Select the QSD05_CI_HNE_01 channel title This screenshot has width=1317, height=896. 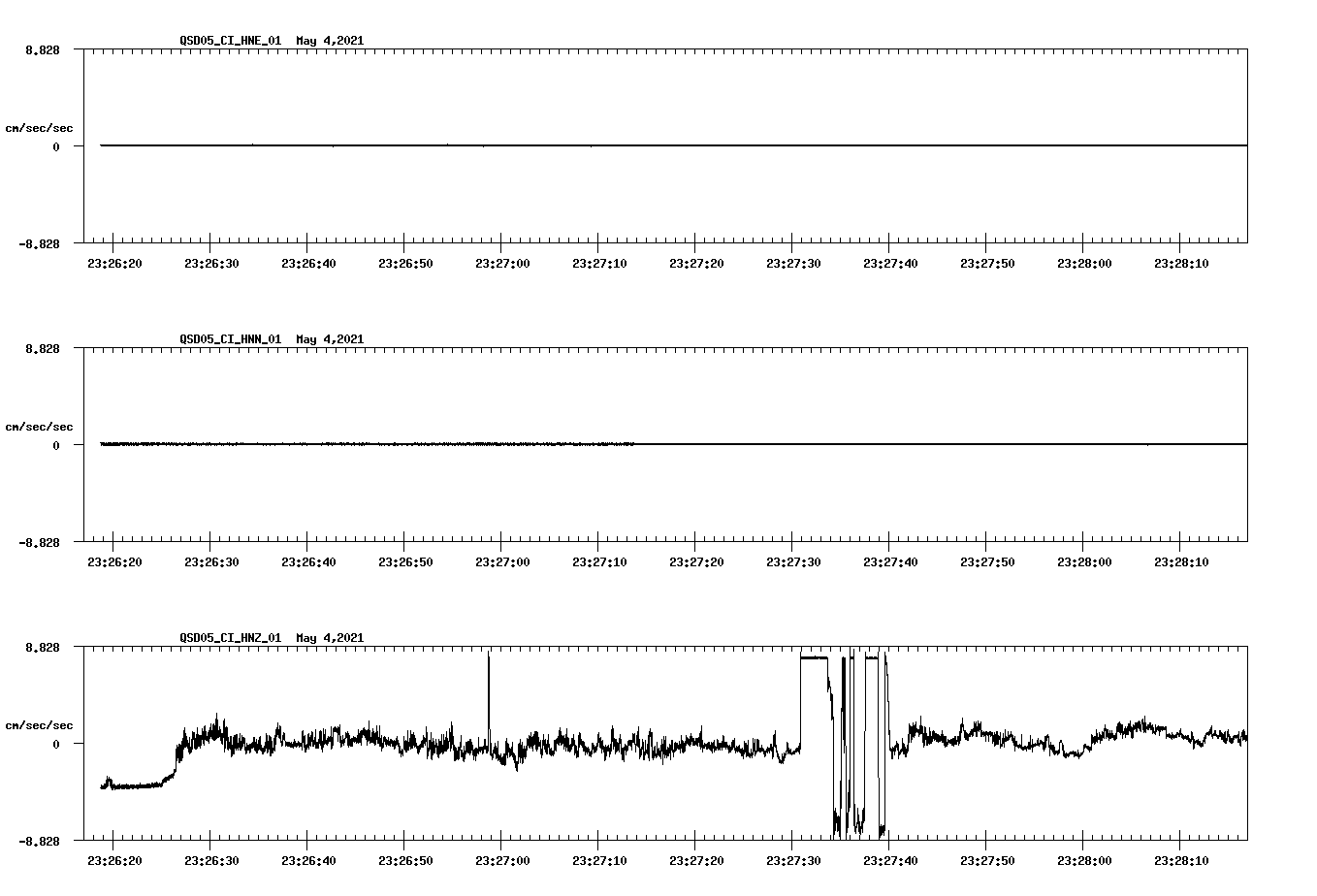pyautogui.click(x=229, y=42)
